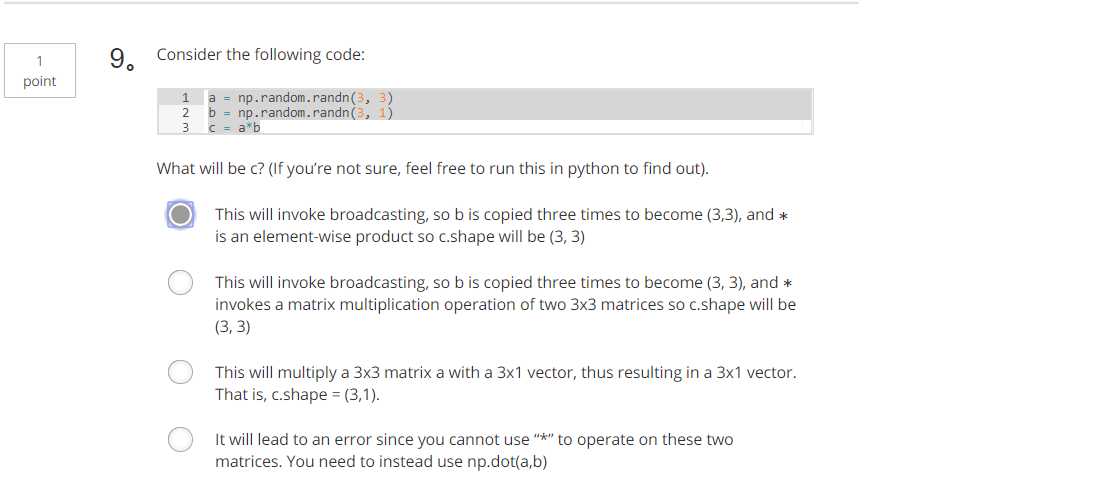Click the "Consider the following code:" text
Screen dimensions: 1097x478
point(261,55)
